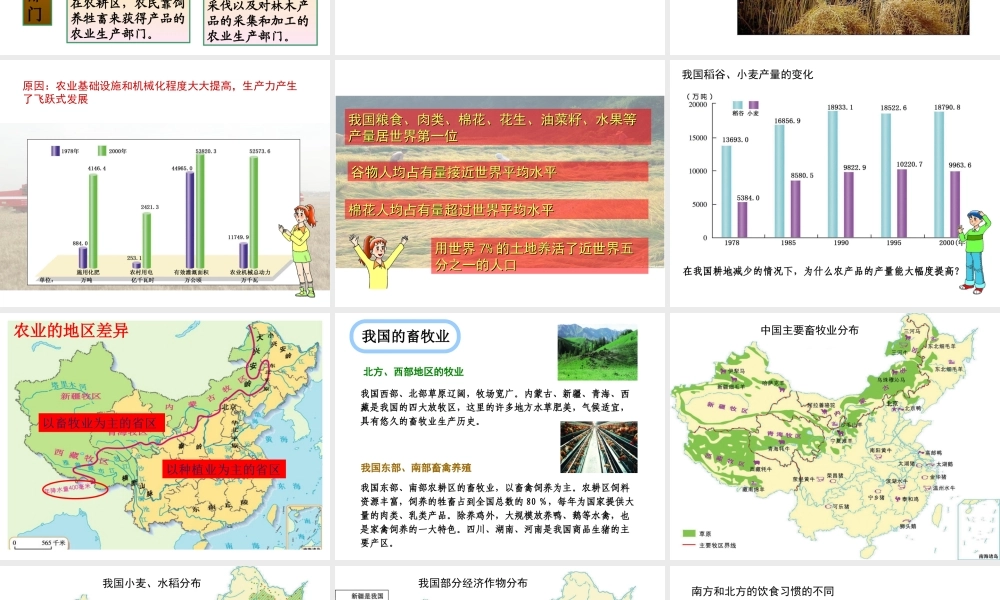Click the cartoon boy on the 稻谷小麦 chart slide
Screen dimensions: 1000x600
click(x=974, y=251)
